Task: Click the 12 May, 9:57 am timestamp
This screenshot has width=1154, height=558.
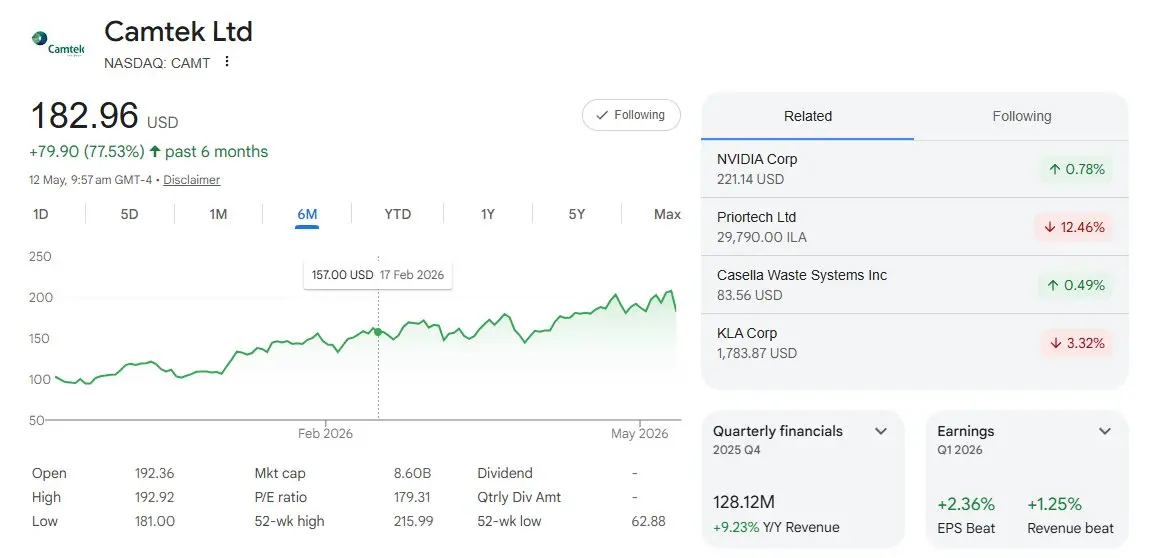Action: [91, 180]
